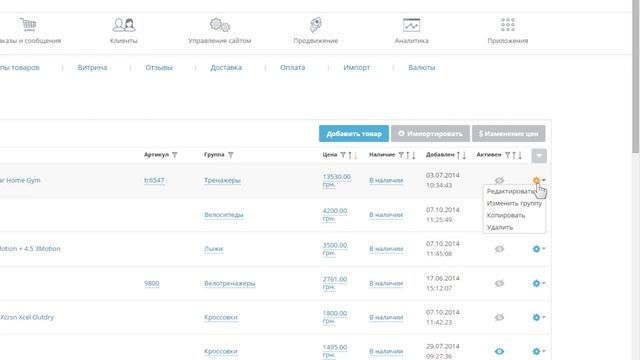This screenshot has height=360, width=640.
Task: Sort Активен ascending arrow
Action: (x=514, y=155)
